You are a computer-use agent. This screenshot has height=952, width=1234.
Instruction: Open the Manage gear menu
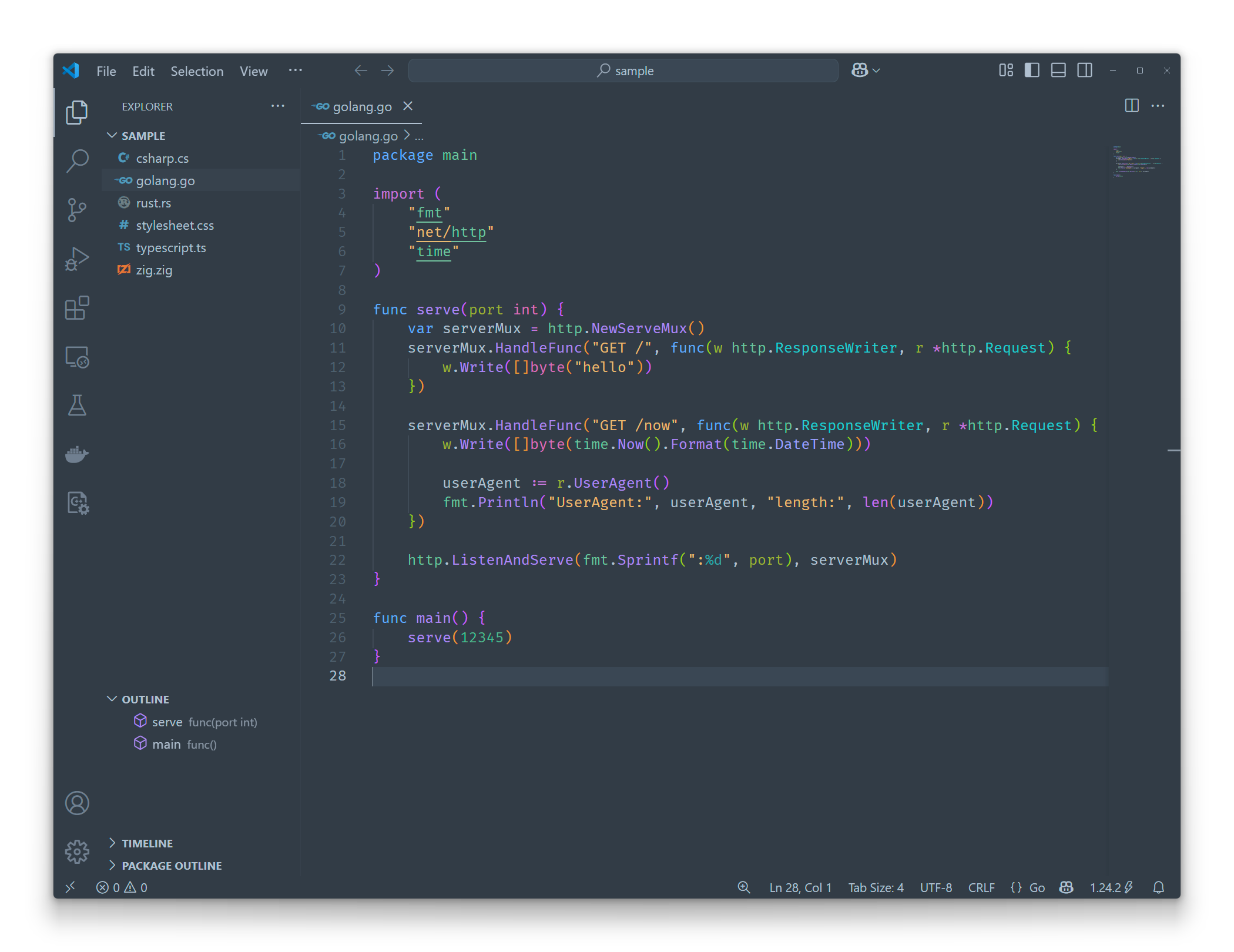[x=77, y=852]
